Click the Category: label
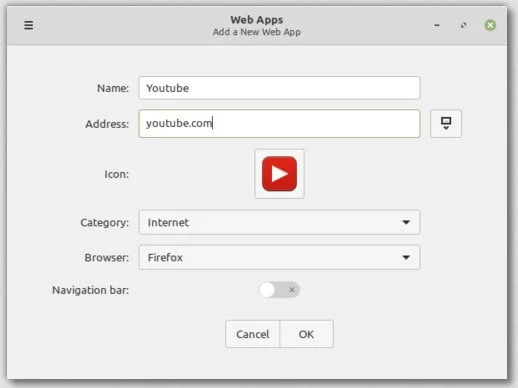Viewport: 518px width, 388px height. coord(104,223)
